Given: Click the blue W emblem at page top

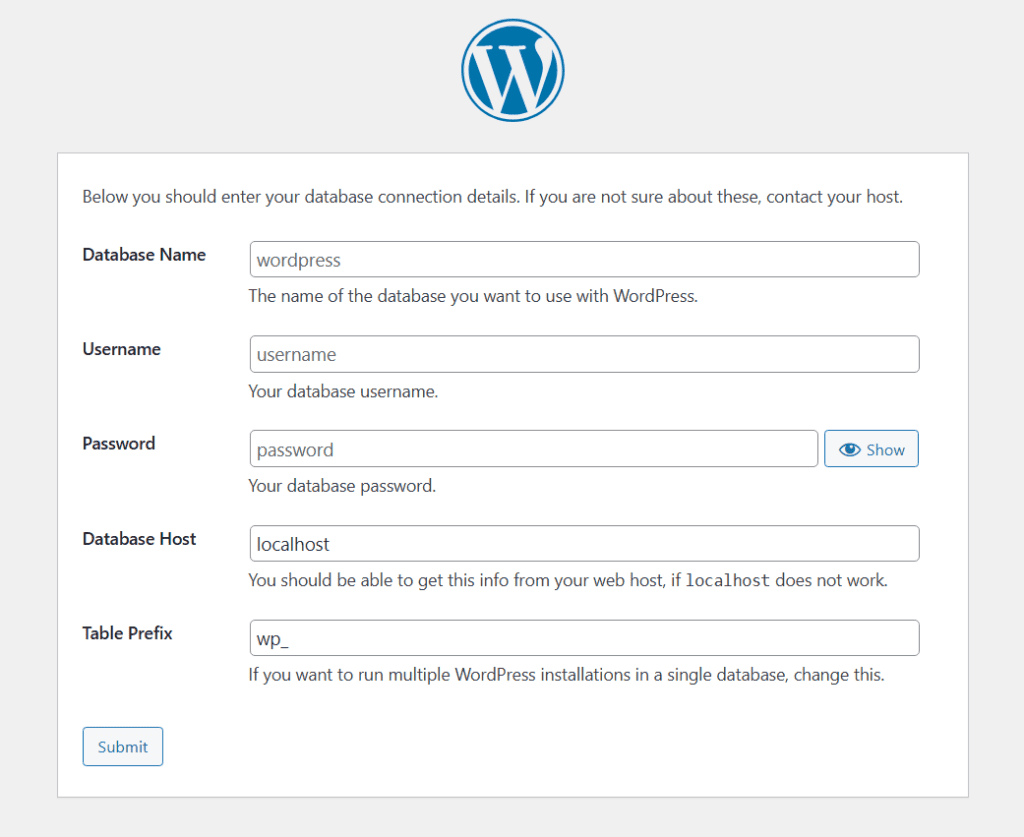Looking at the screenshot, I should tap(512, 68).
